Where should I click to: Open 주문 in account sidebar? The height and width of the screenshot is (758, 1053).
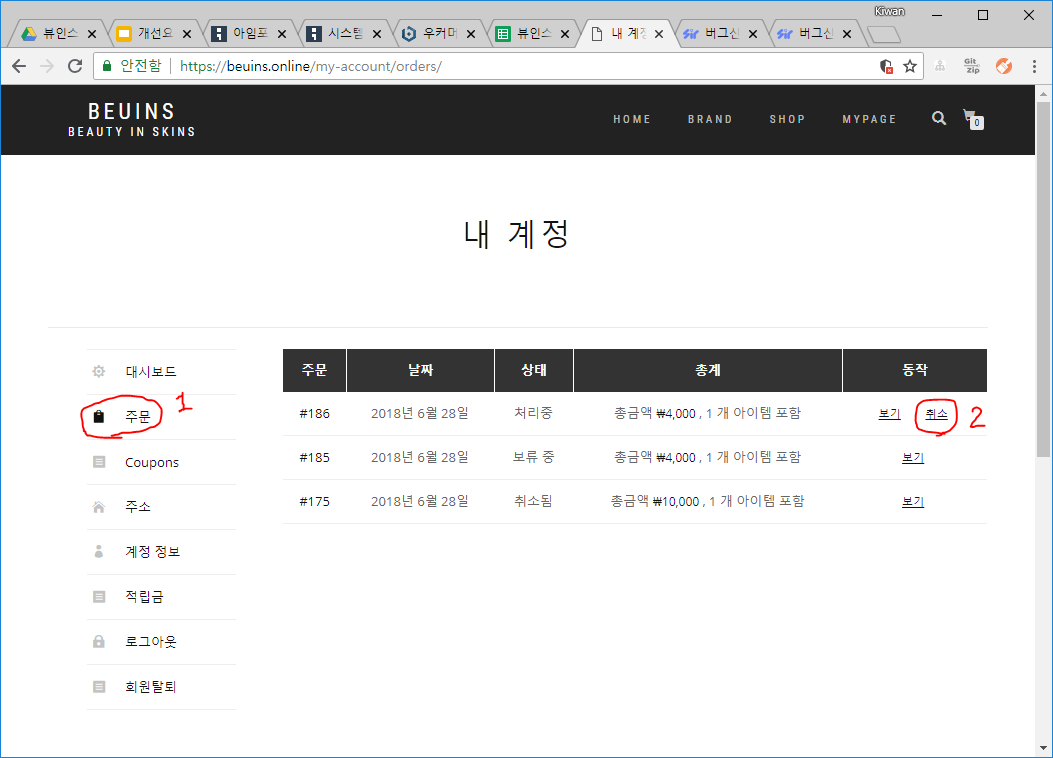pos(138,416)
